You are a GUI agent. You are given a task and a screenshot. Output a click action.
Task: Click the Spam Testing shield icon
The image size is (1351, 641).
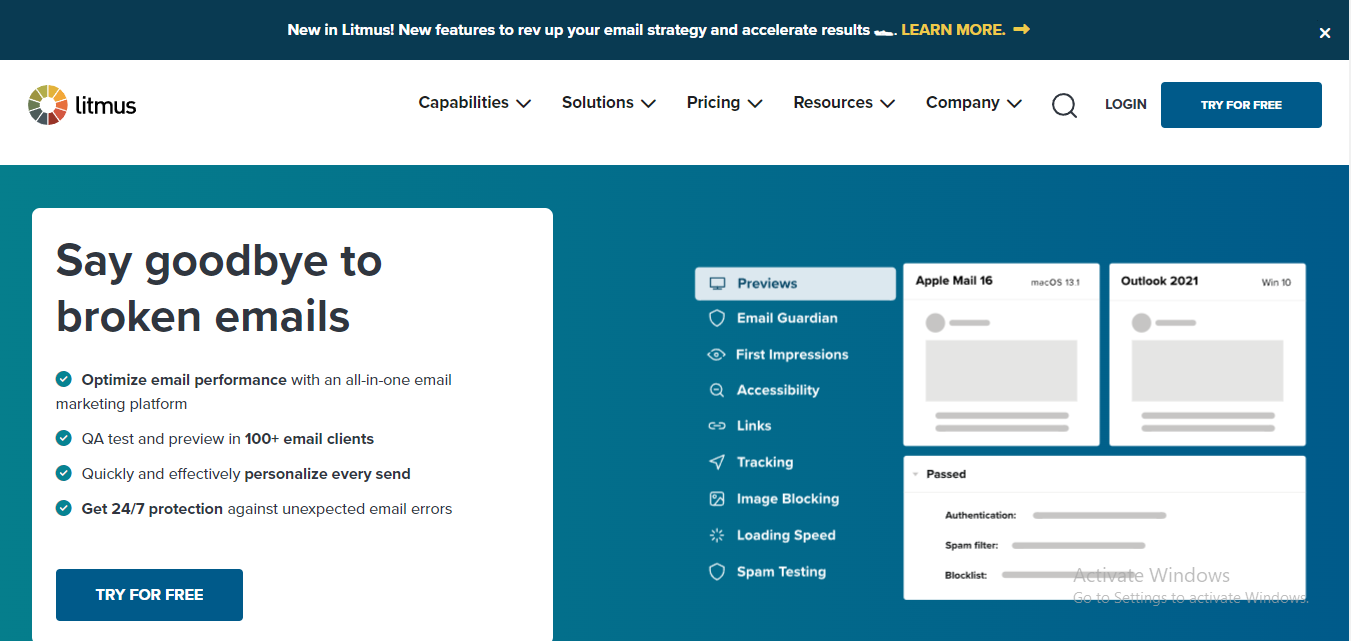point(717,572)
